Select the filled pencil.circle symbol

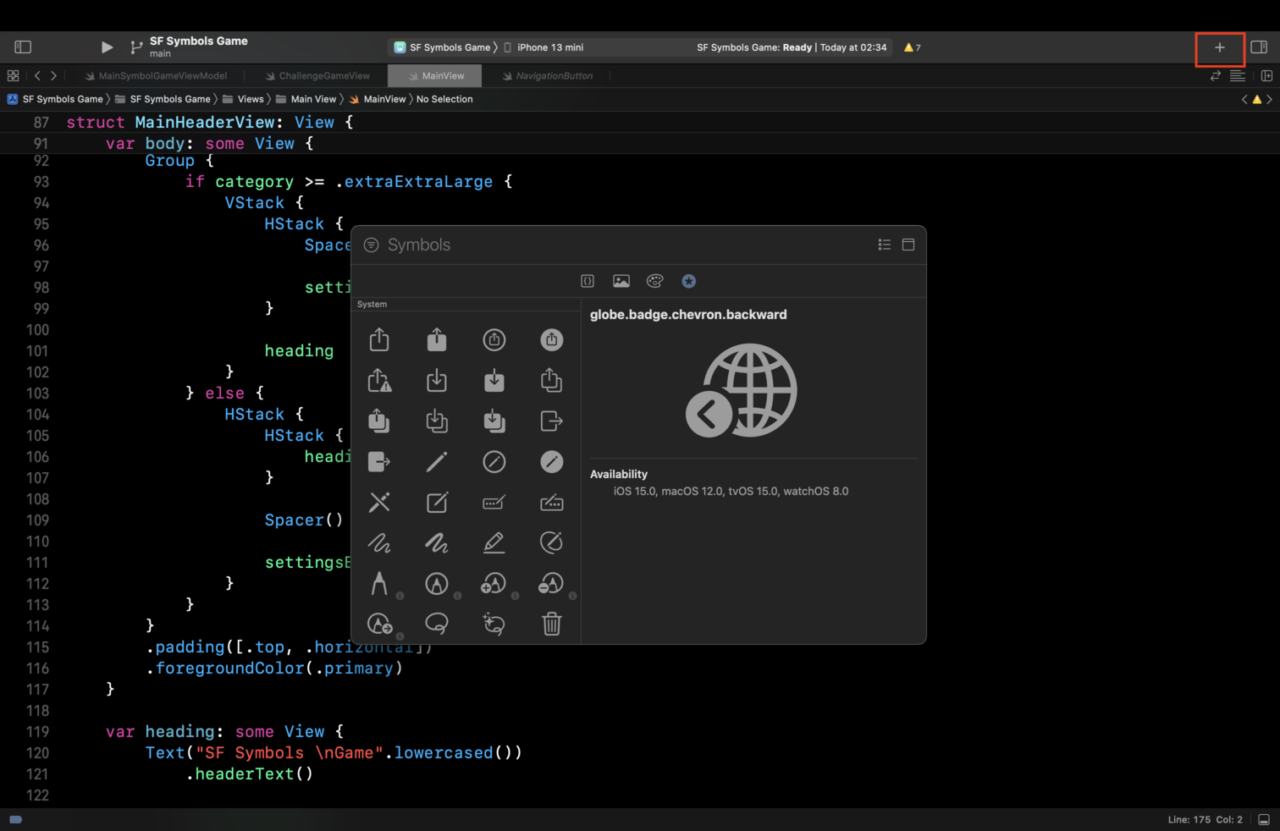click(x=552, y=462)
